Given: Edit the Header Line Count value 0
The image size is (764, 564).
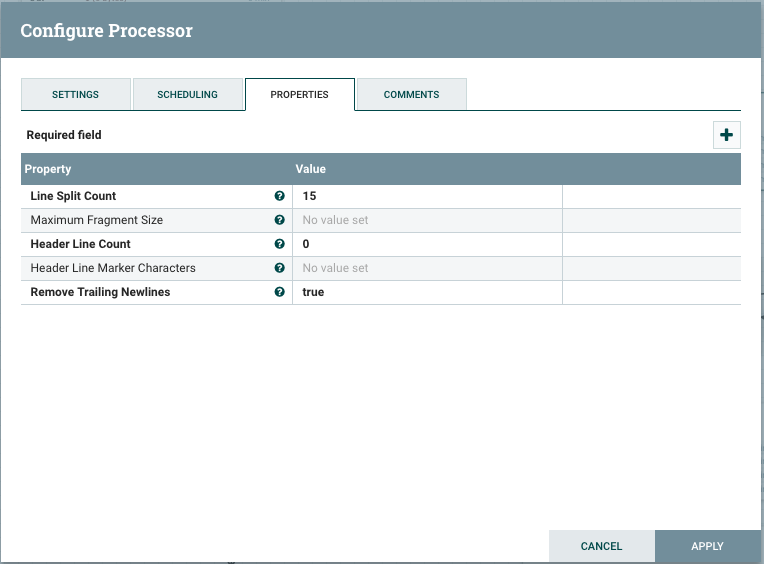Looking at the screenshot, I should (x=427, y=244).
